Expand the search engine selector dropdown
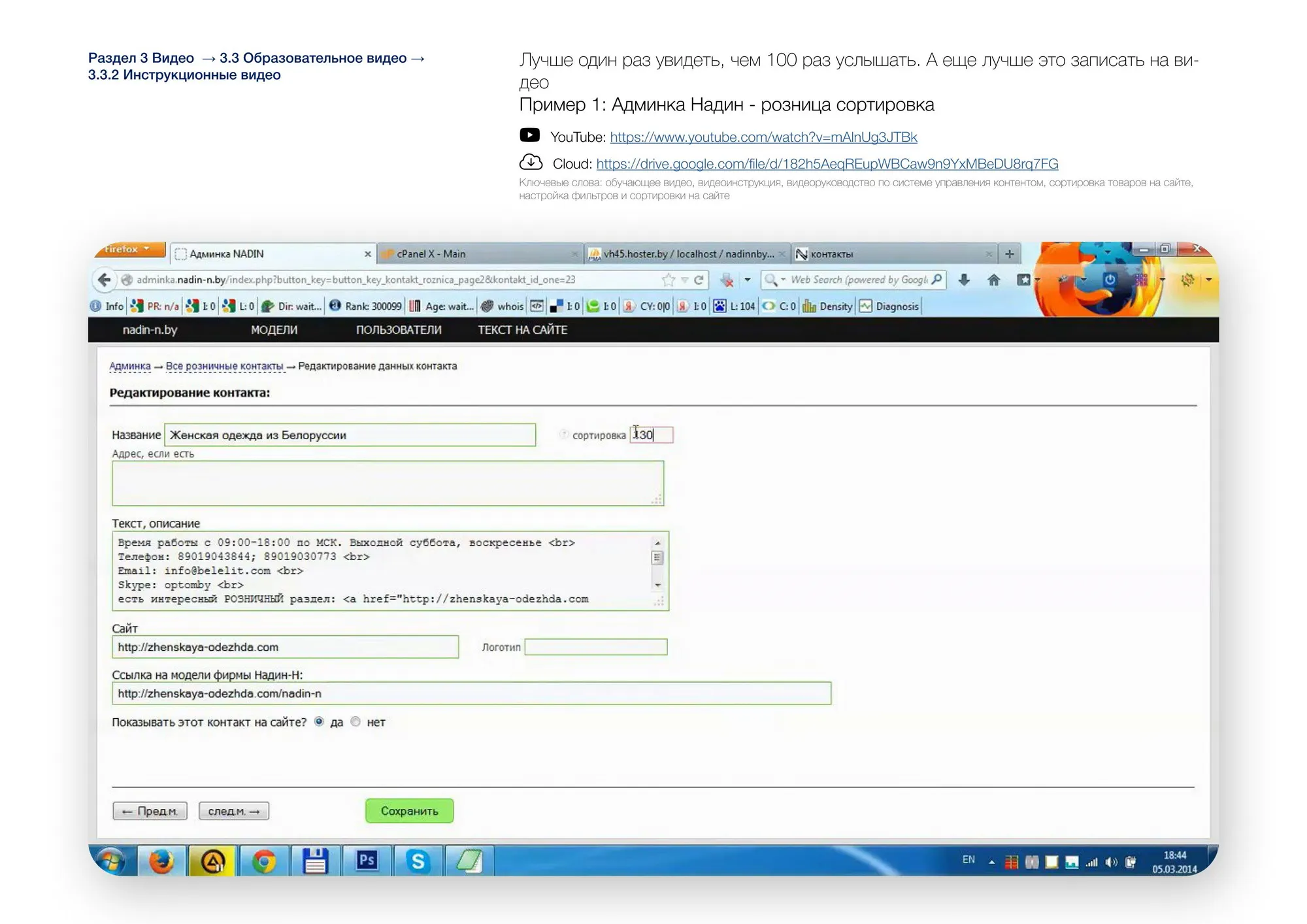 (775, 280)
